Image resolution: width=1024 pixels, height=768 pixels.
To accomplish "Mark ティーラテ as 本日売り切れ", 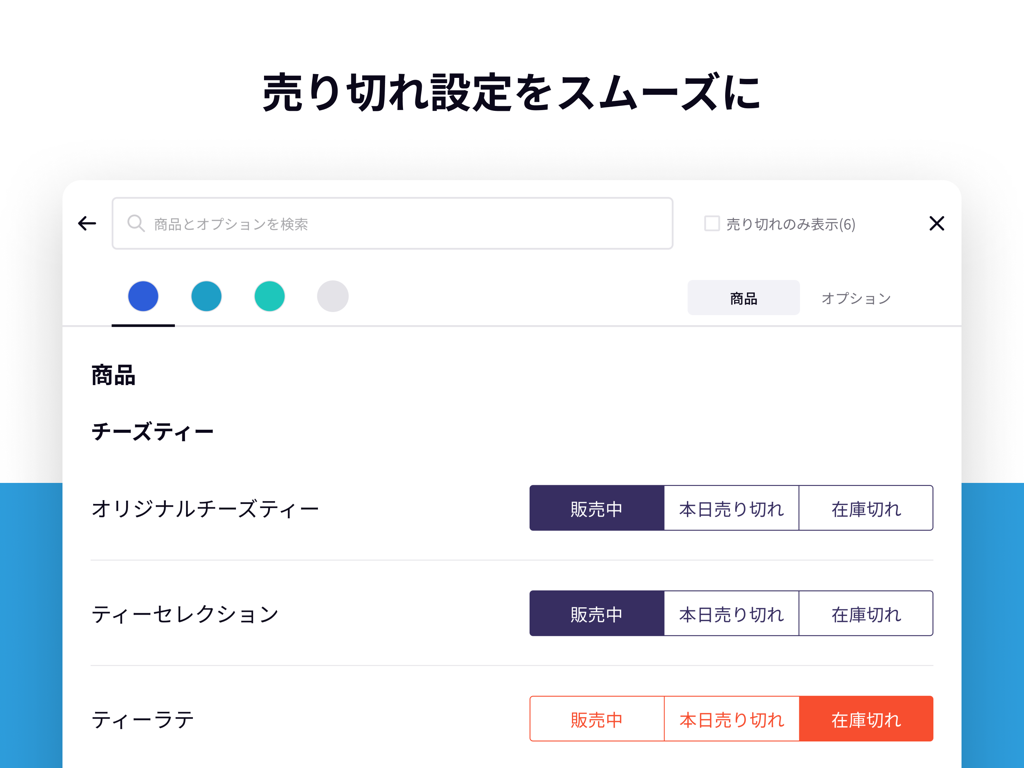I will [731, 719].
